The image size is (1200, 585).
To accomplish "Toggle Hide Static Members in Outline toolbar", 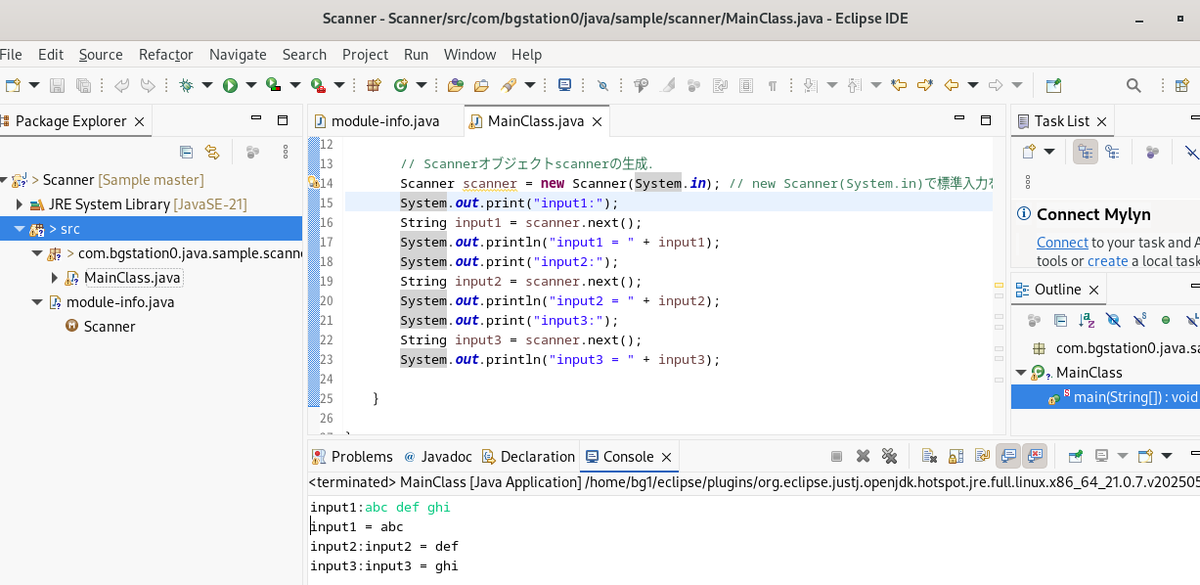I will (x=1139, y=320).
